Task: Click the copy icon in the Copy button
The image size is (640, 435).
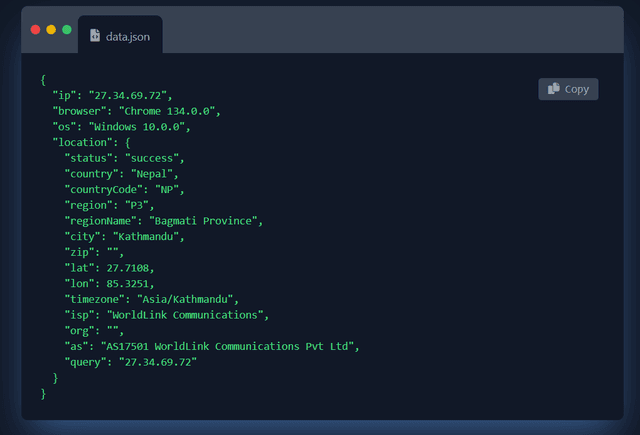Action: click(x=553, y=89)
